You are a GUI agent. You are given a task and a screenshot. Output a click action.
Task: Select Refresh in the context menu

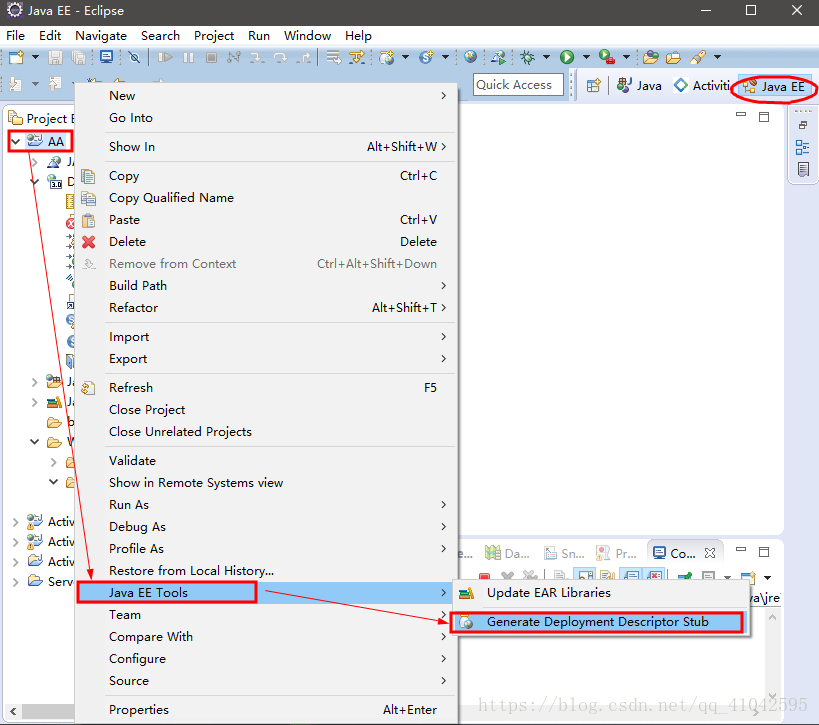pos(266,388)
